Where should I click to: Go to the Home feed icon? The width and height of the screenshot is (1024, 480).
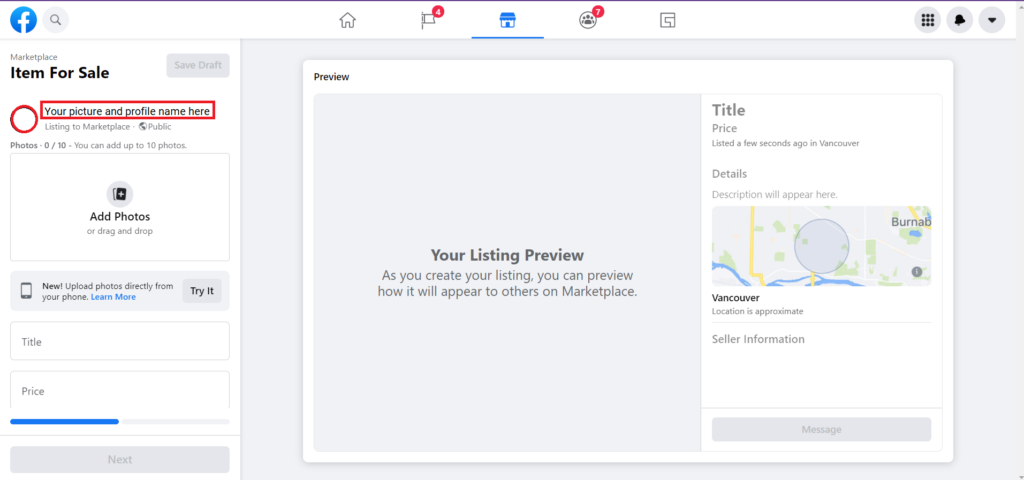[347, 20]
